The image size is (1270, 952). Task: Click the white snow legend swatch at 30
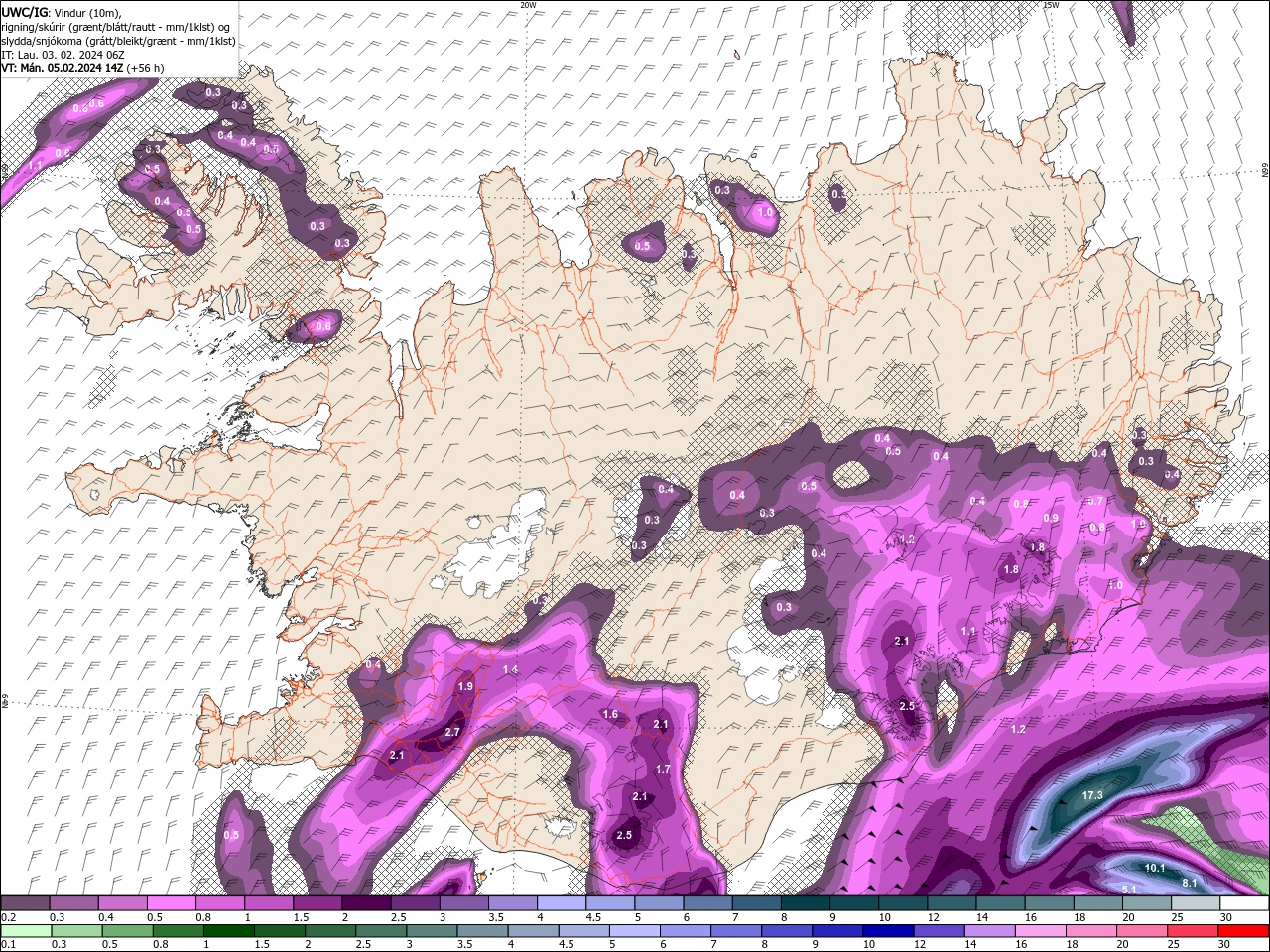point(1244,902)
